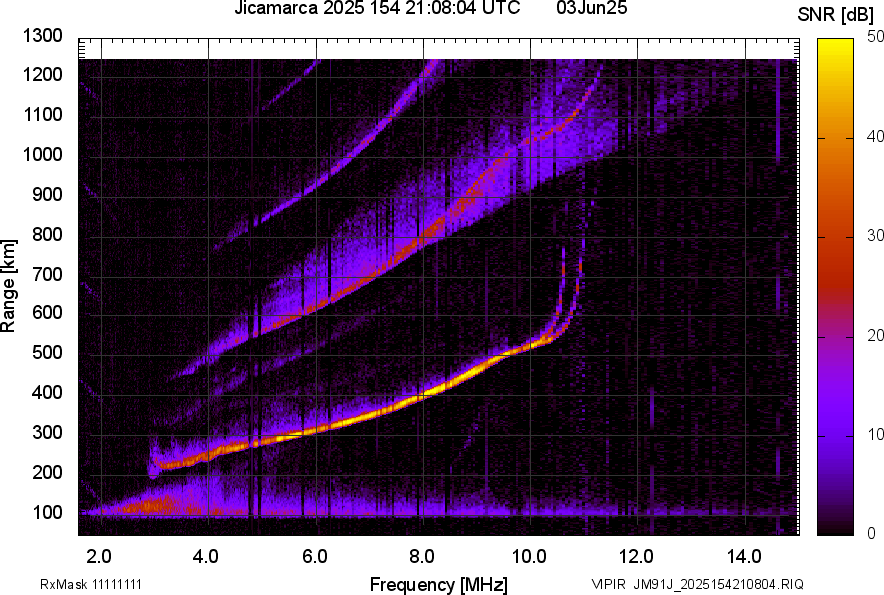Click the frequency tick label '8.0'

pyautogui.click(x=422, y=557)
